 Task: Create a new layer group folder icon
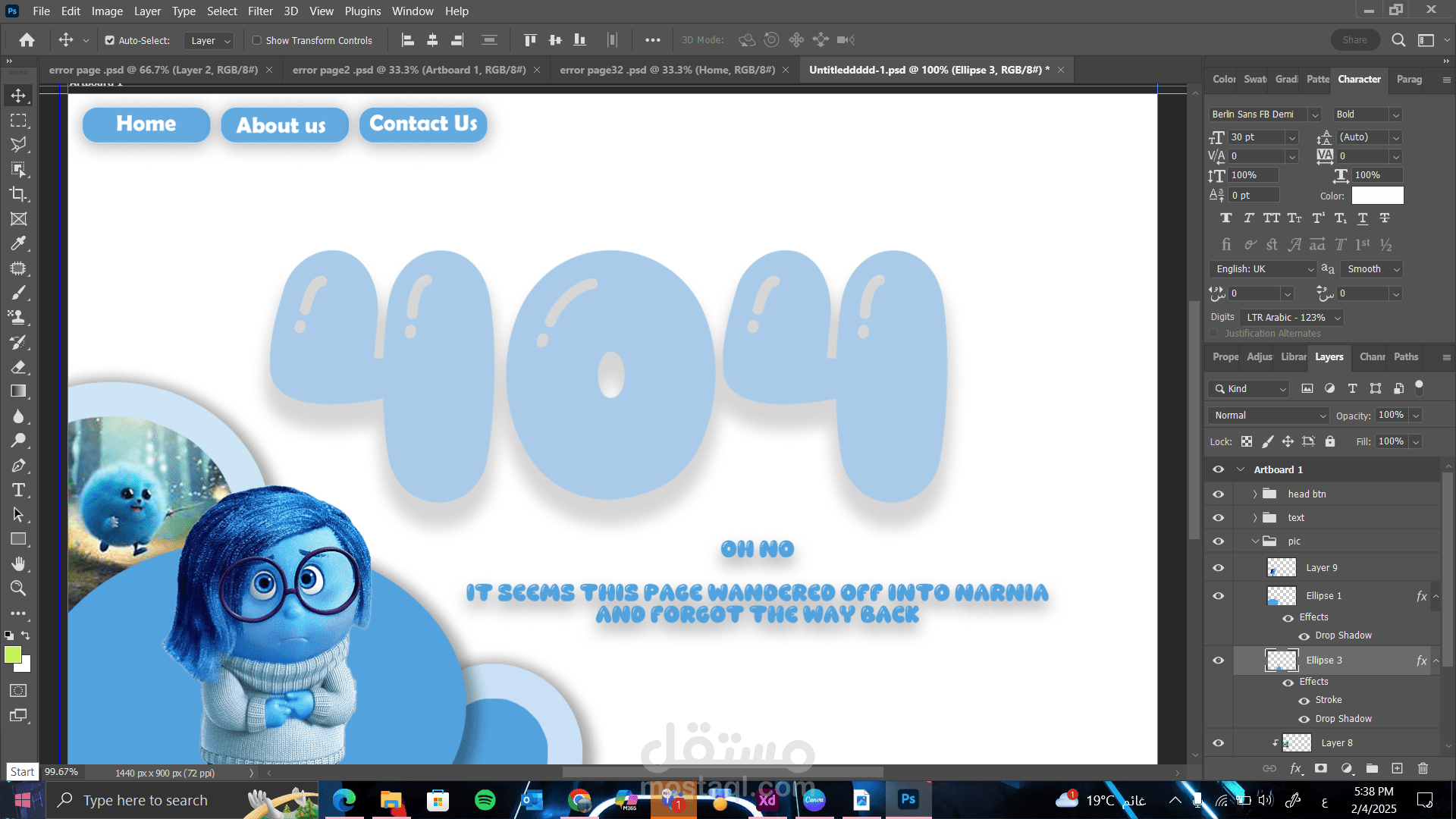coord(1372,768)
